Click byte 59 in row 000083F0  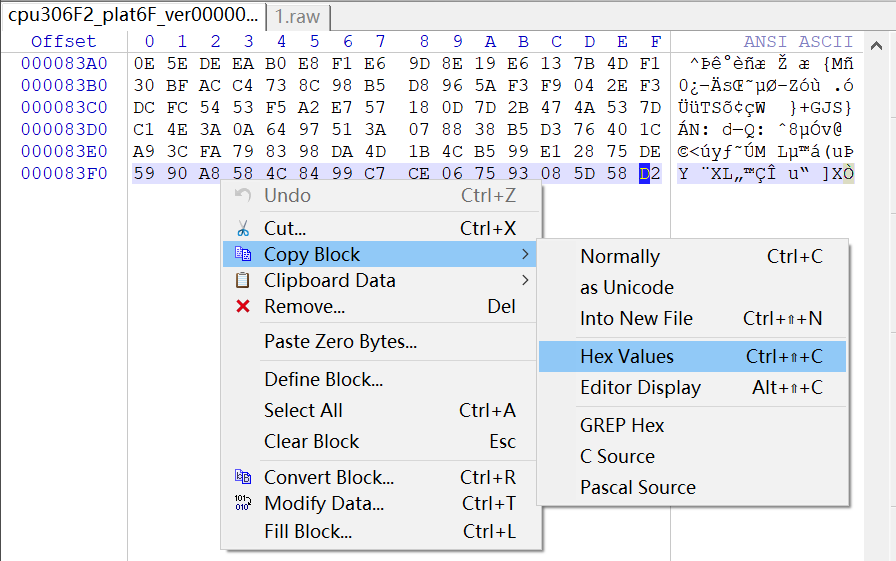point(144,173)
